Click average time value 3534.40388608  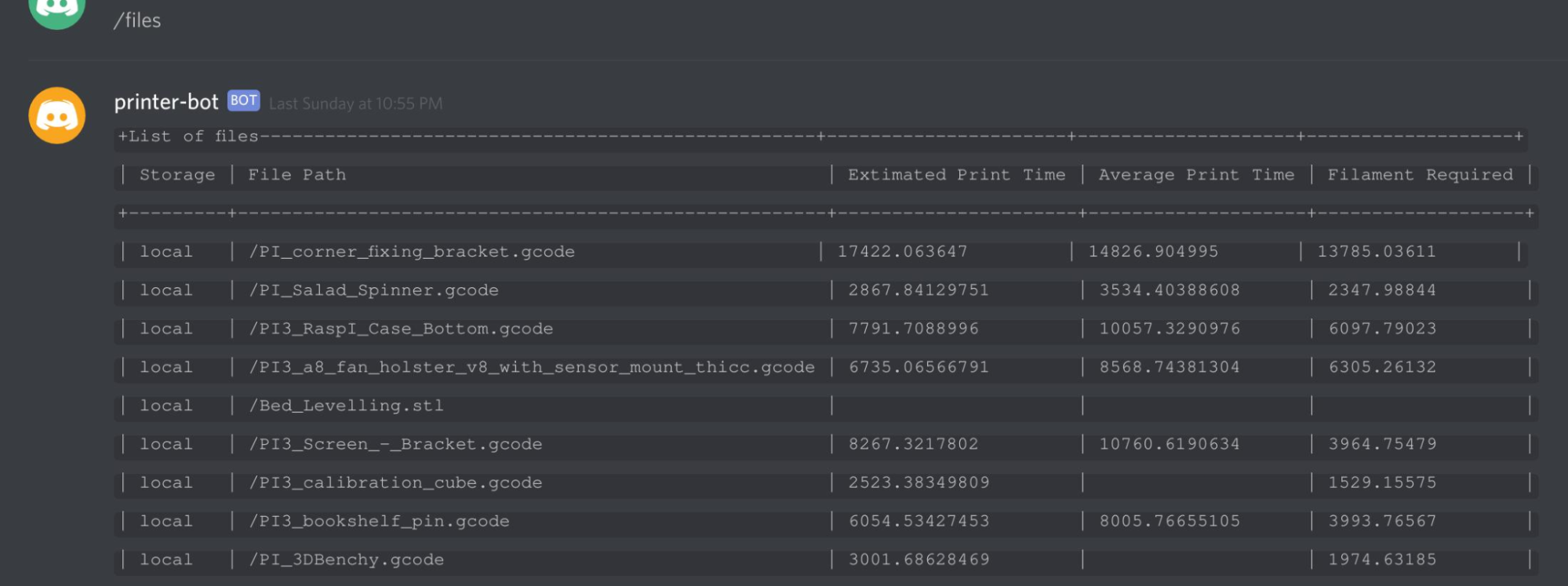[1170, 290]
